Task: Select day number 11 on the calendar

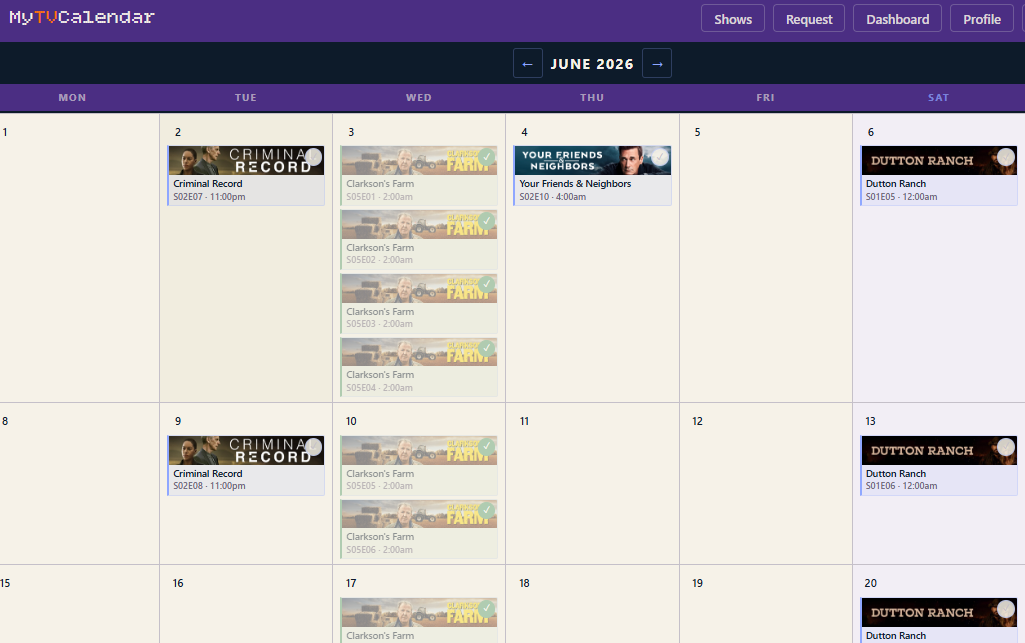Action: click(x=524, y=421)
